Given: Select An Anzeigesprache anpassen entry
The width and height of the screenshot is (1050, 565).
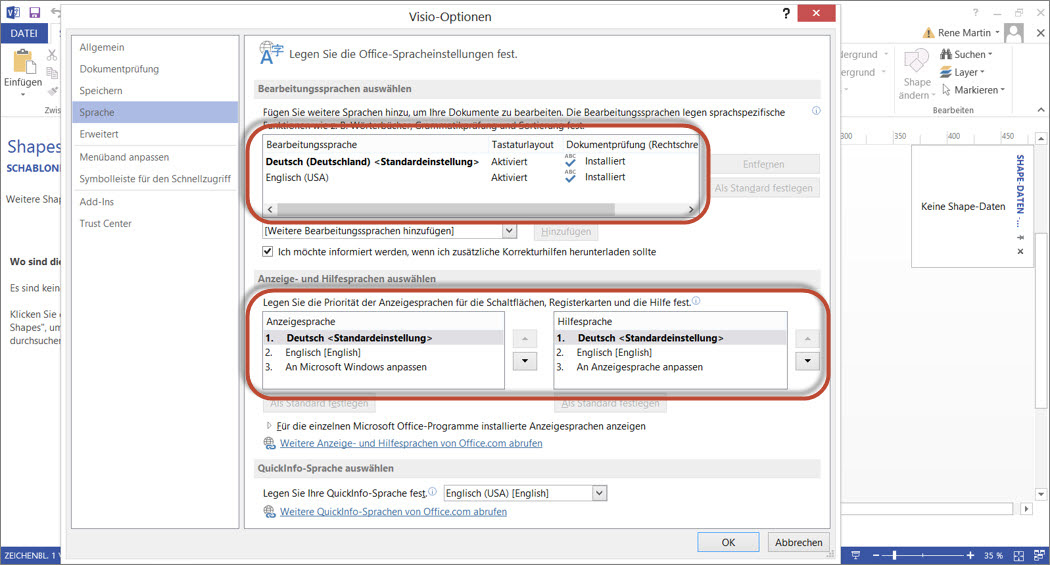Looking at the screenshot, I should point(670,368).
